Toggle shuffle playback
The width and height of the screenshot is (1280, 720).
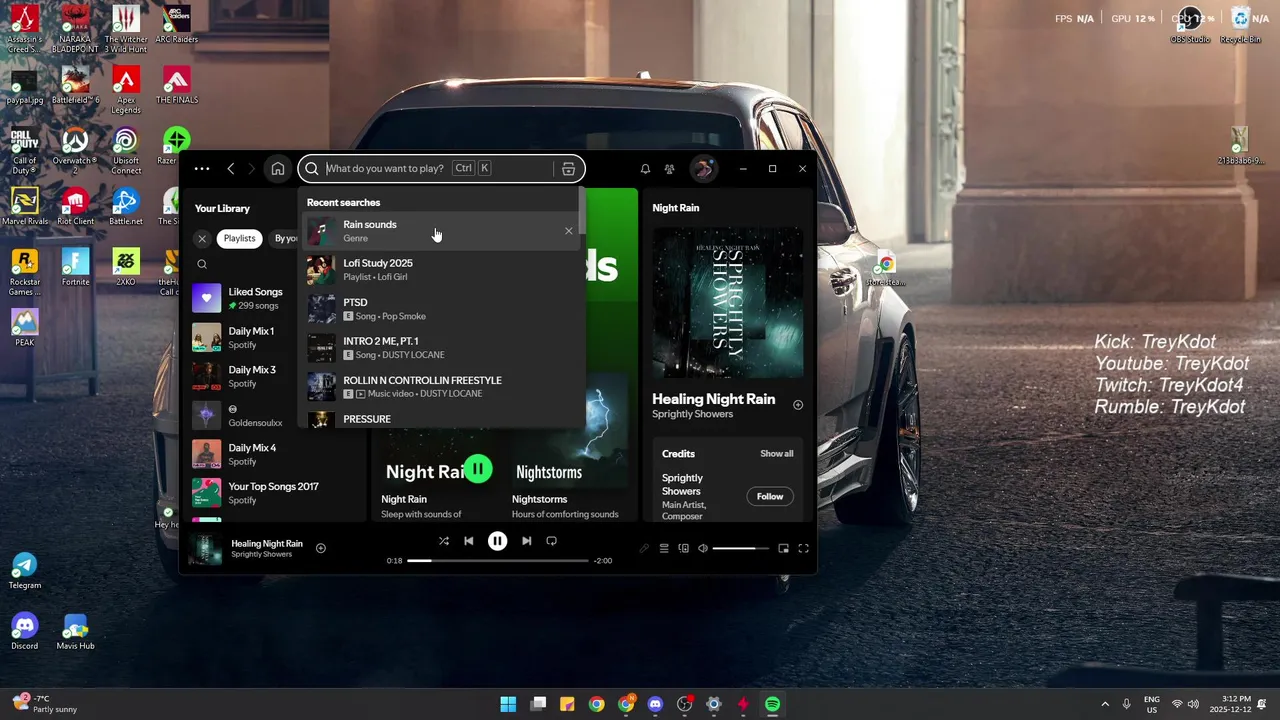444,541
